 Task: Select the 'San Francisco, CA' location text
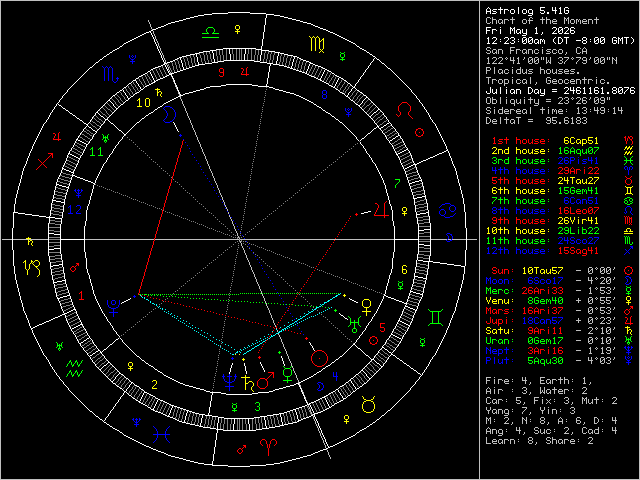[x=536, y=51]
